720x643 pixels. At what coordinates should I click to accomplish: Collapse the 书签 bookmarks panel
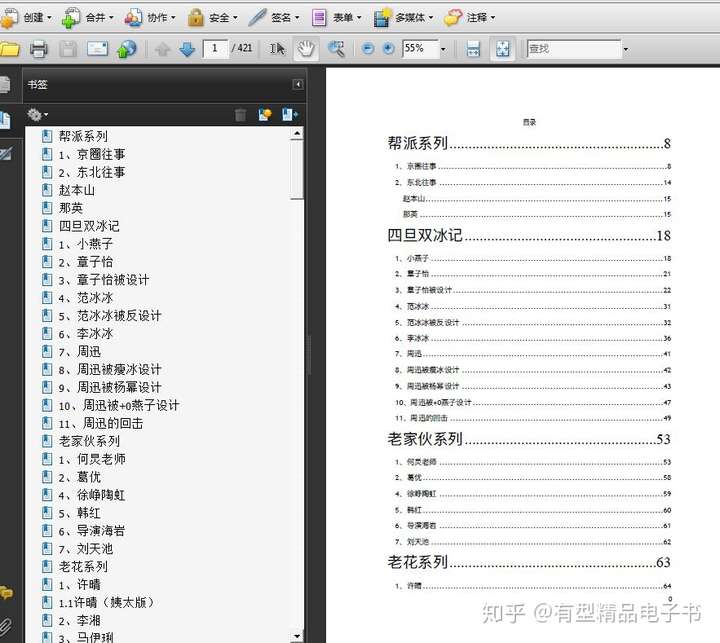point(298,84)
